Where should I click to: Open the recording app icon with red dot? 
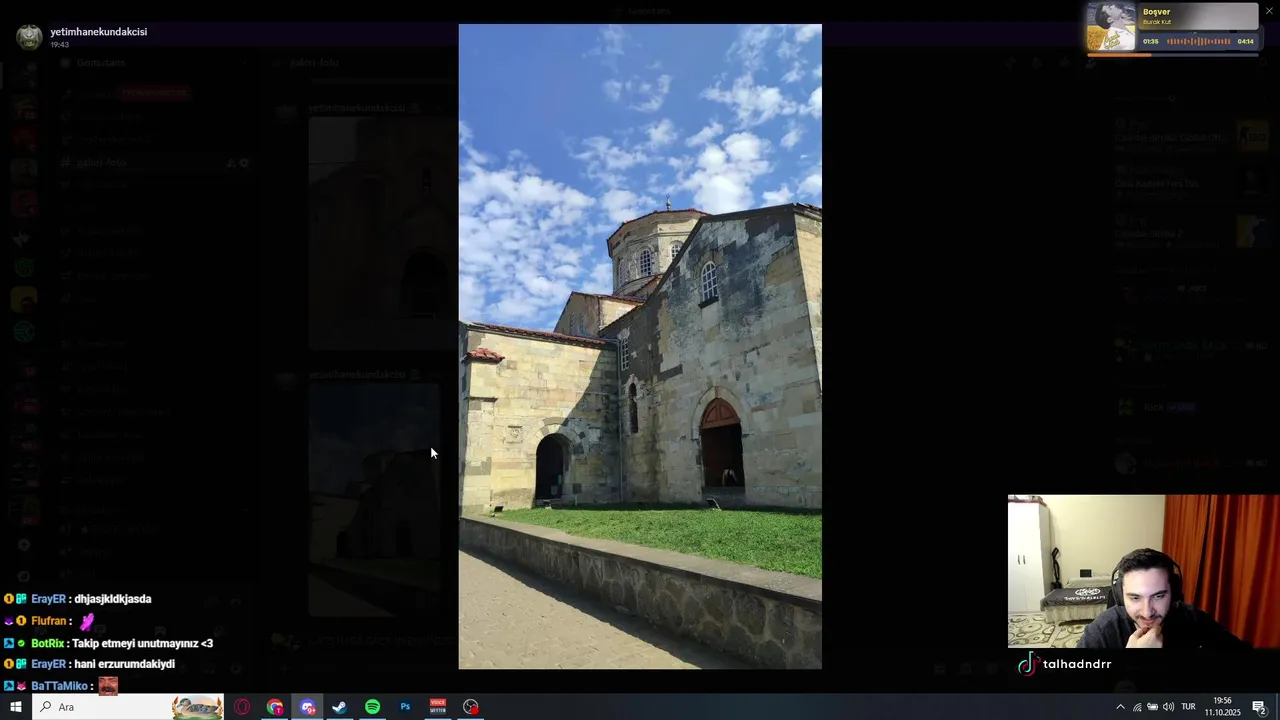(x=471, y=707)
